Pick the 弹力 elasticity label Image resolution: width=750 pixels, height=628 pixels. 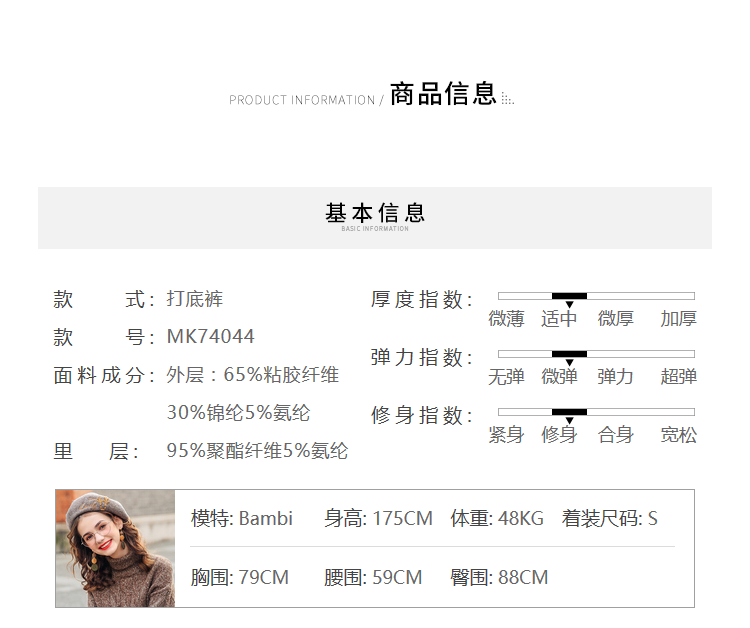tap(615, 377)
